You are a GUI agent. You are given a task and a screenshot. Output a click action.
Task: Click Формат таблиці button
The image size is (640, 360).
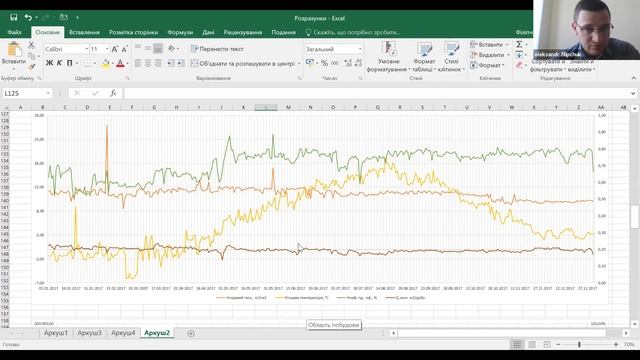pyautogui.click(x=424, y=57)
